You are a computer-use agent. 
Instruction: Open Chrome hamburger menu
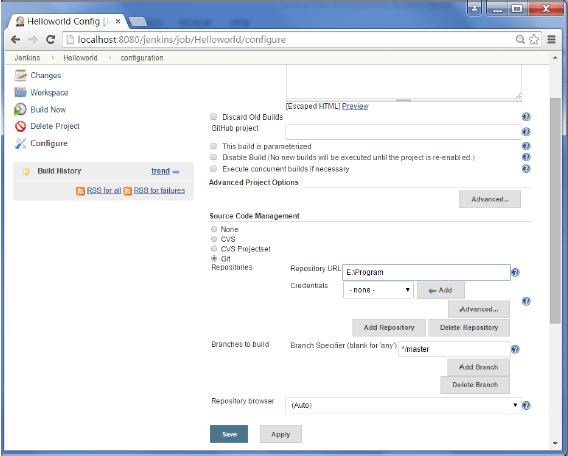[551, 39]
